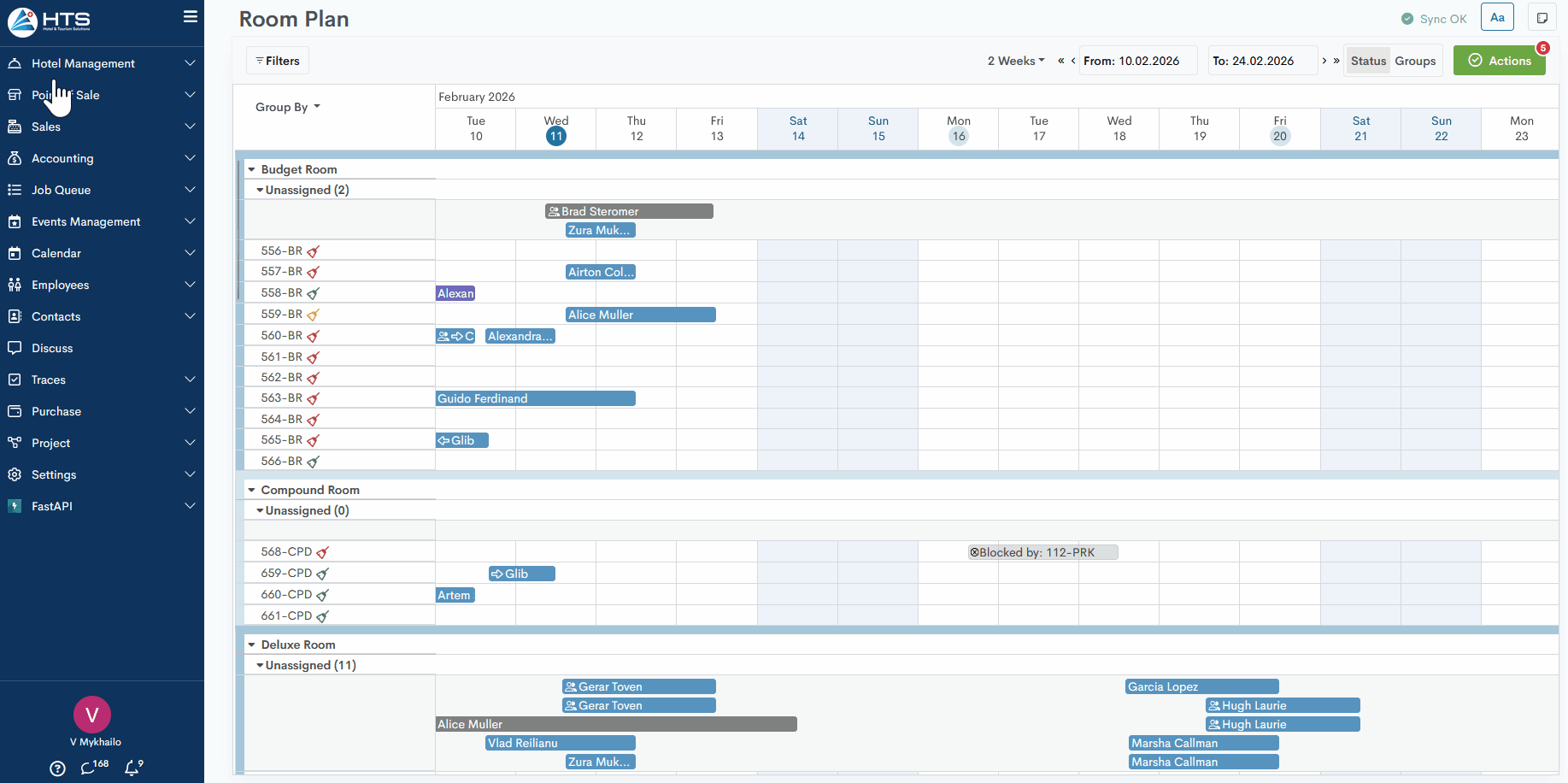Click the sticky note icon at top right

[x=1542, y=18]
